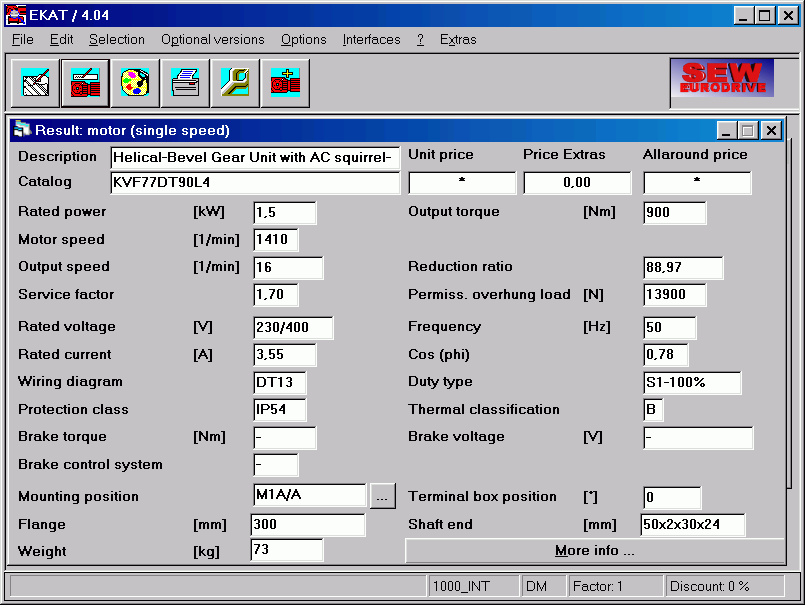Screen dimensions: 805x605
Task: Click the Unit price field
Action: click(462, 183)
